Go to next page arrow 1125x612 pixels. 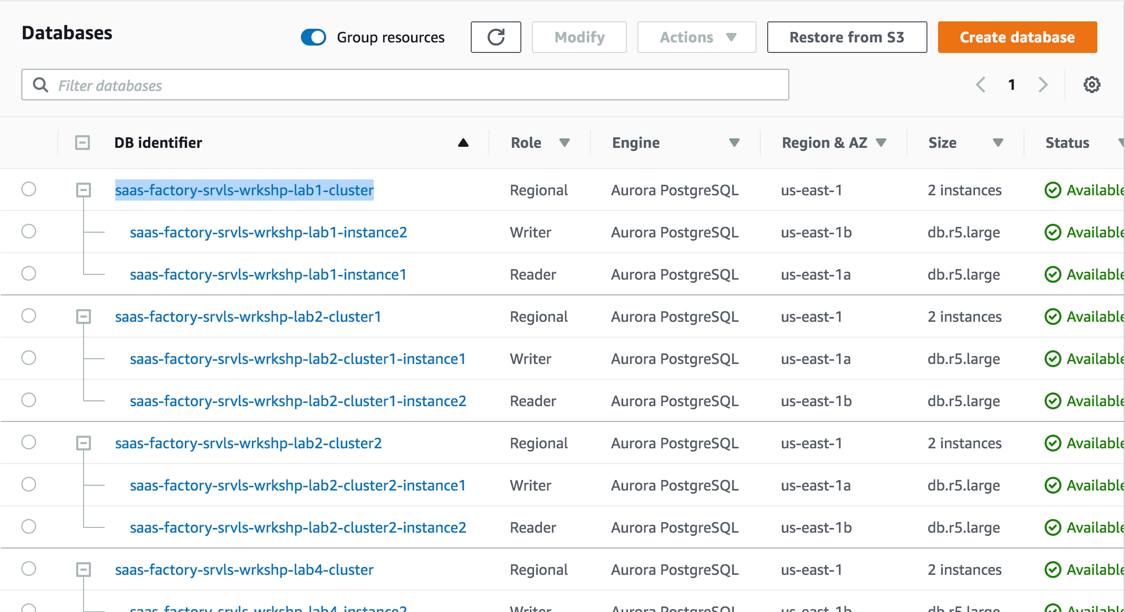point(1043,85)
